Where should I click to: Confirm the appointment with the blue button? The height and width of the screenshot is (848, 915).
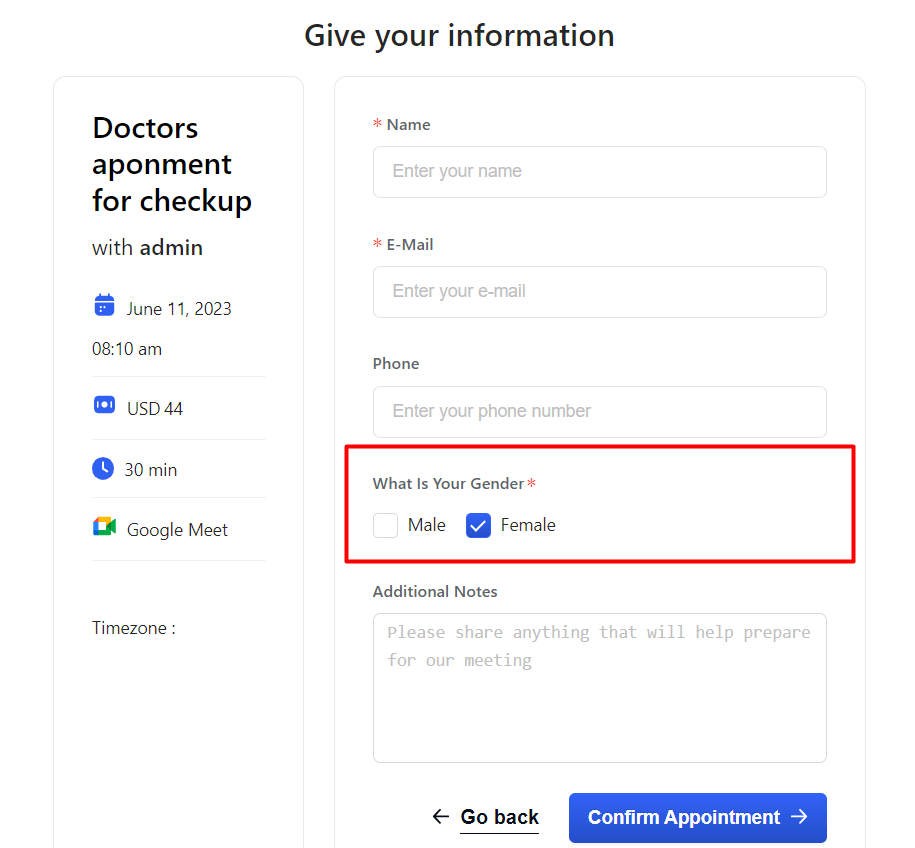(x=698, y=817)
